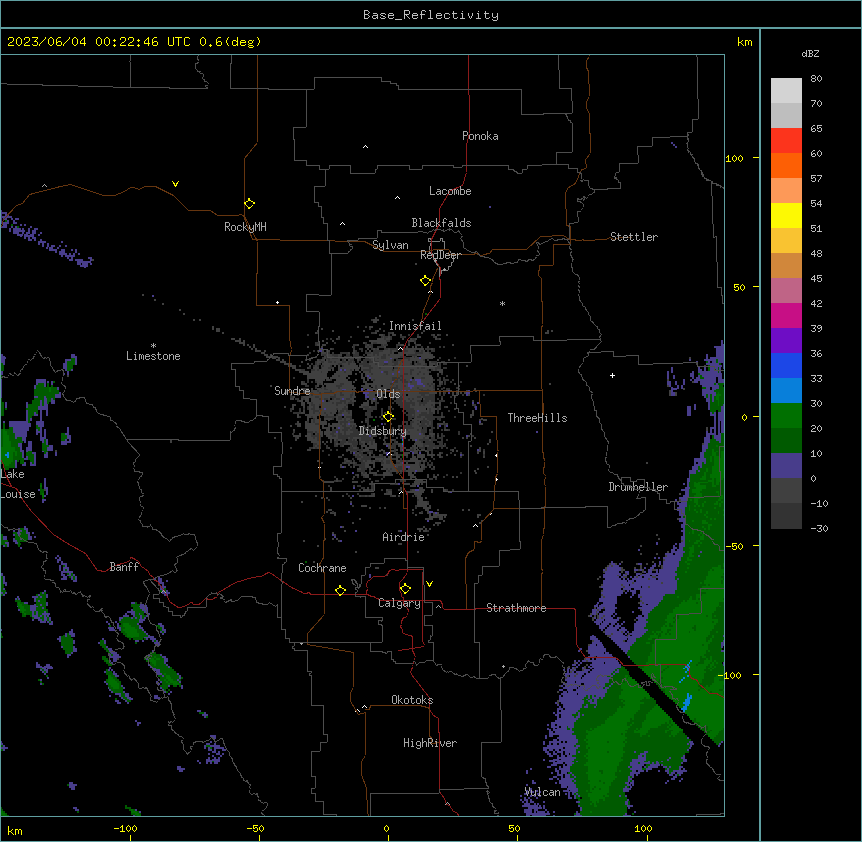Click the blue echo cell in southeast precipitation

coord(686,702)
